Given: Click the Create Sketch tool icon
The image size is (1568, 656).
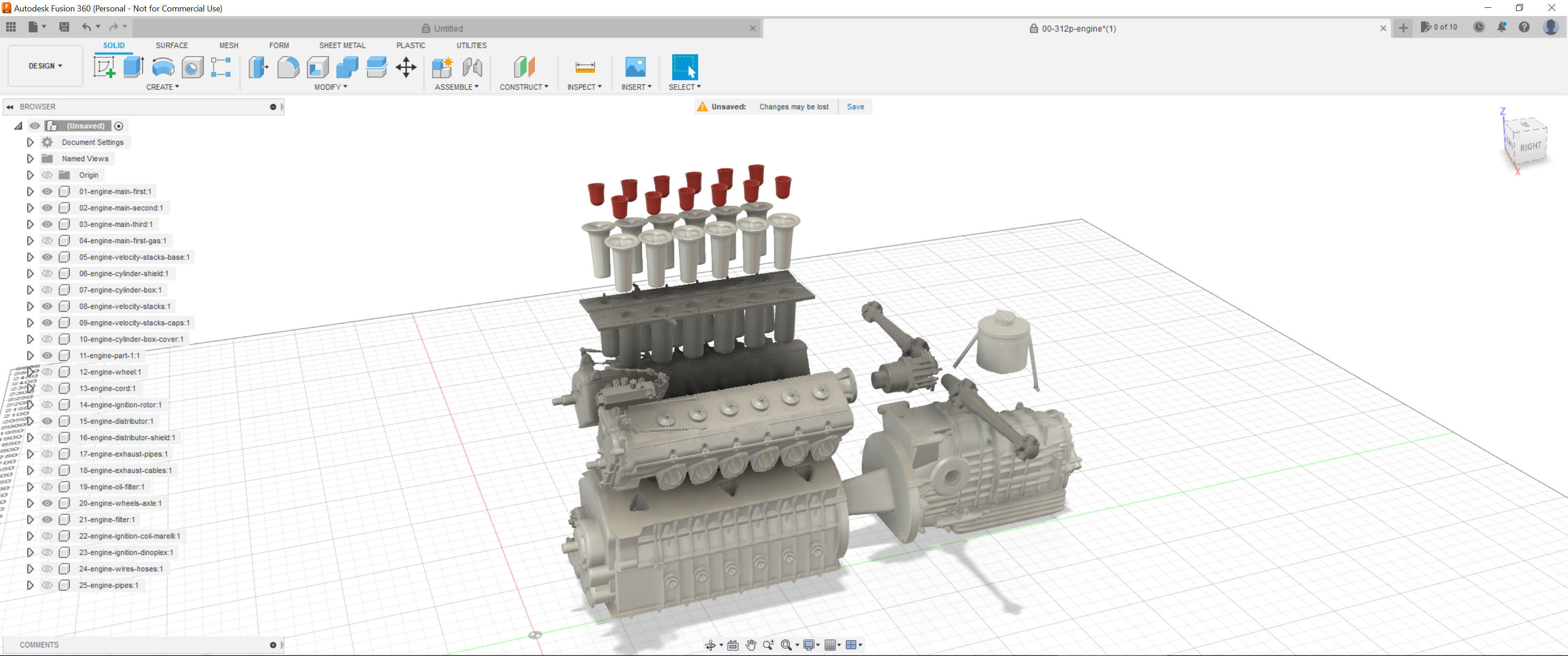Looking at the screenshot, I should [x=104, y=67].
